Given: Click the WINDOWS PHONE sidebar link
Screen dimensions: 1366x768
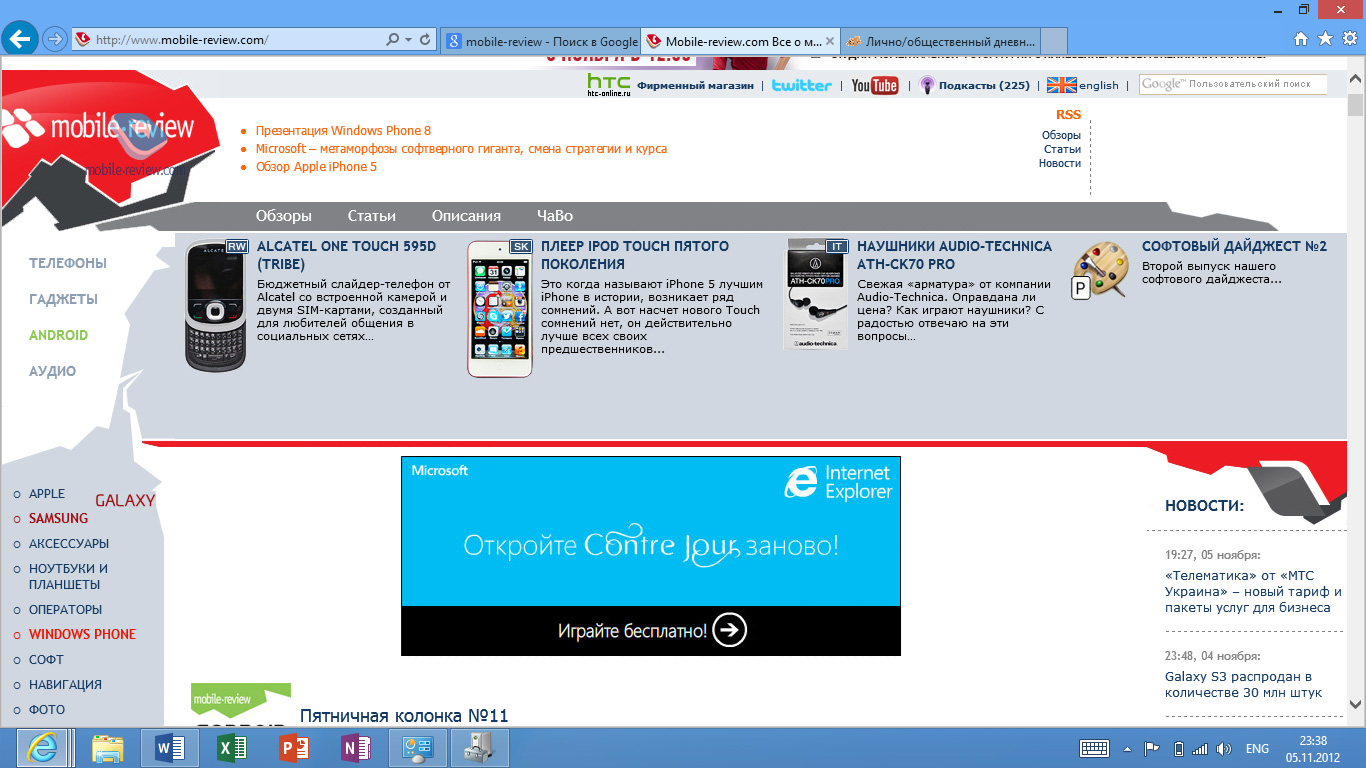Looking at the screenshot, I should [x=82, y=634].
